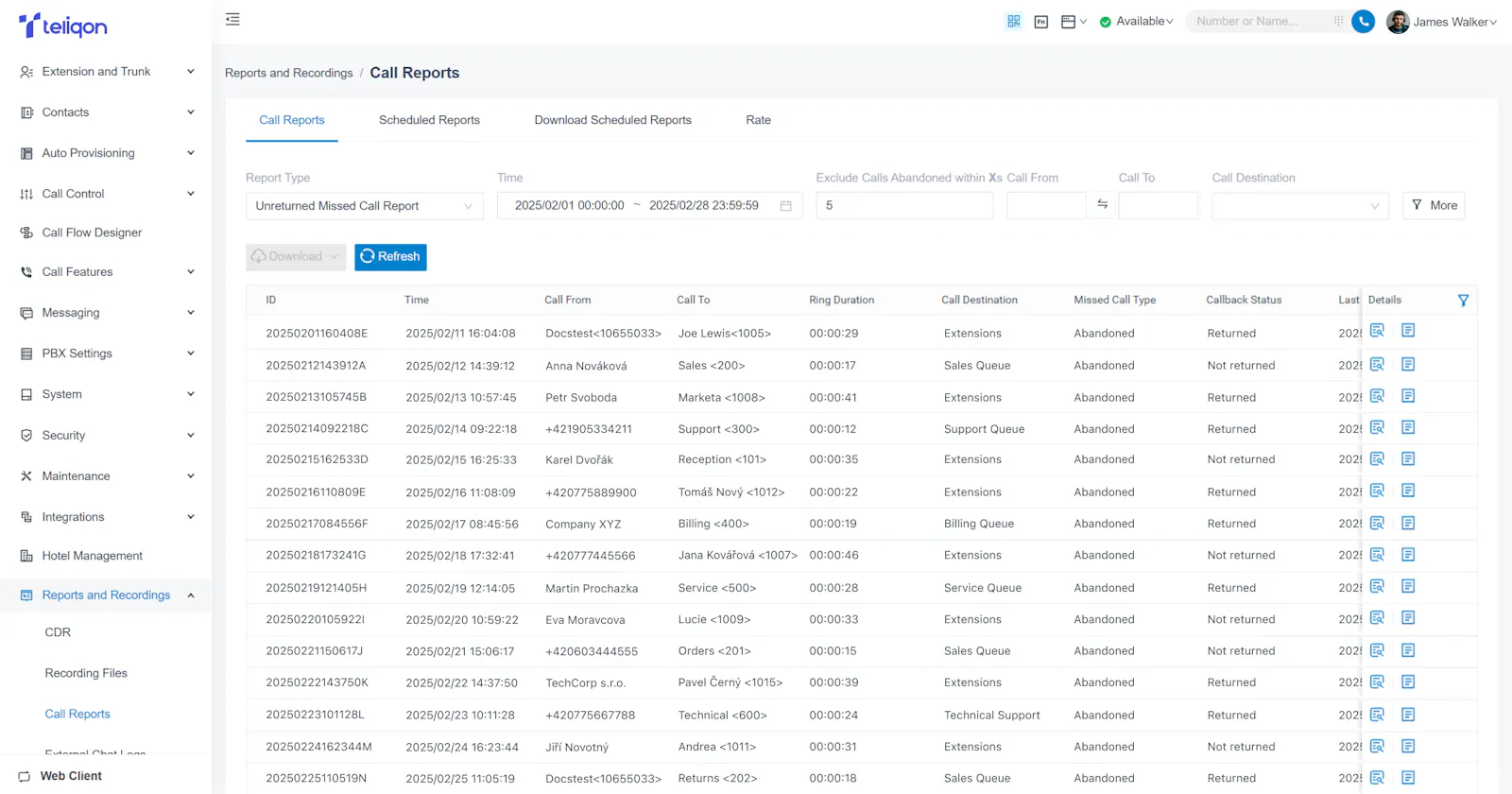The width and height of the screenshot is (1512, 794).
Task: Open the log icon for row 20250201160408E
Action: pyautogui.click(x=1408, y=331)
